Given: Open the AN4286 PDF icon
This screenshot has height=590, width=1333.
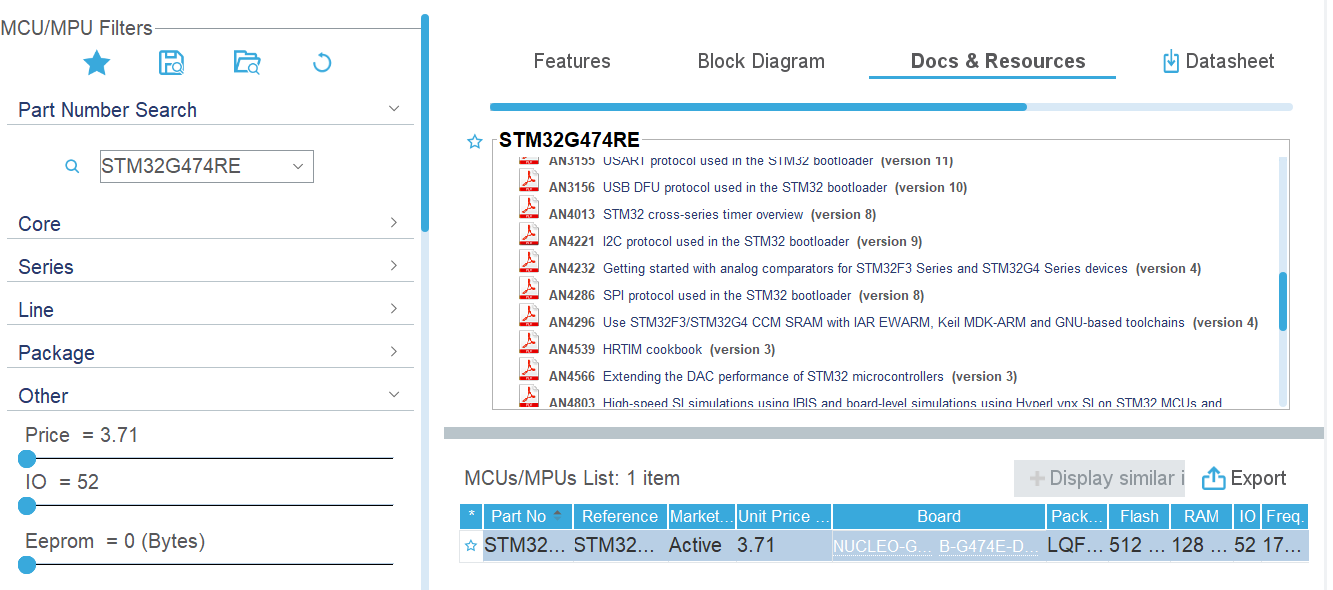Looking at the screenshot, I should 529,289.
